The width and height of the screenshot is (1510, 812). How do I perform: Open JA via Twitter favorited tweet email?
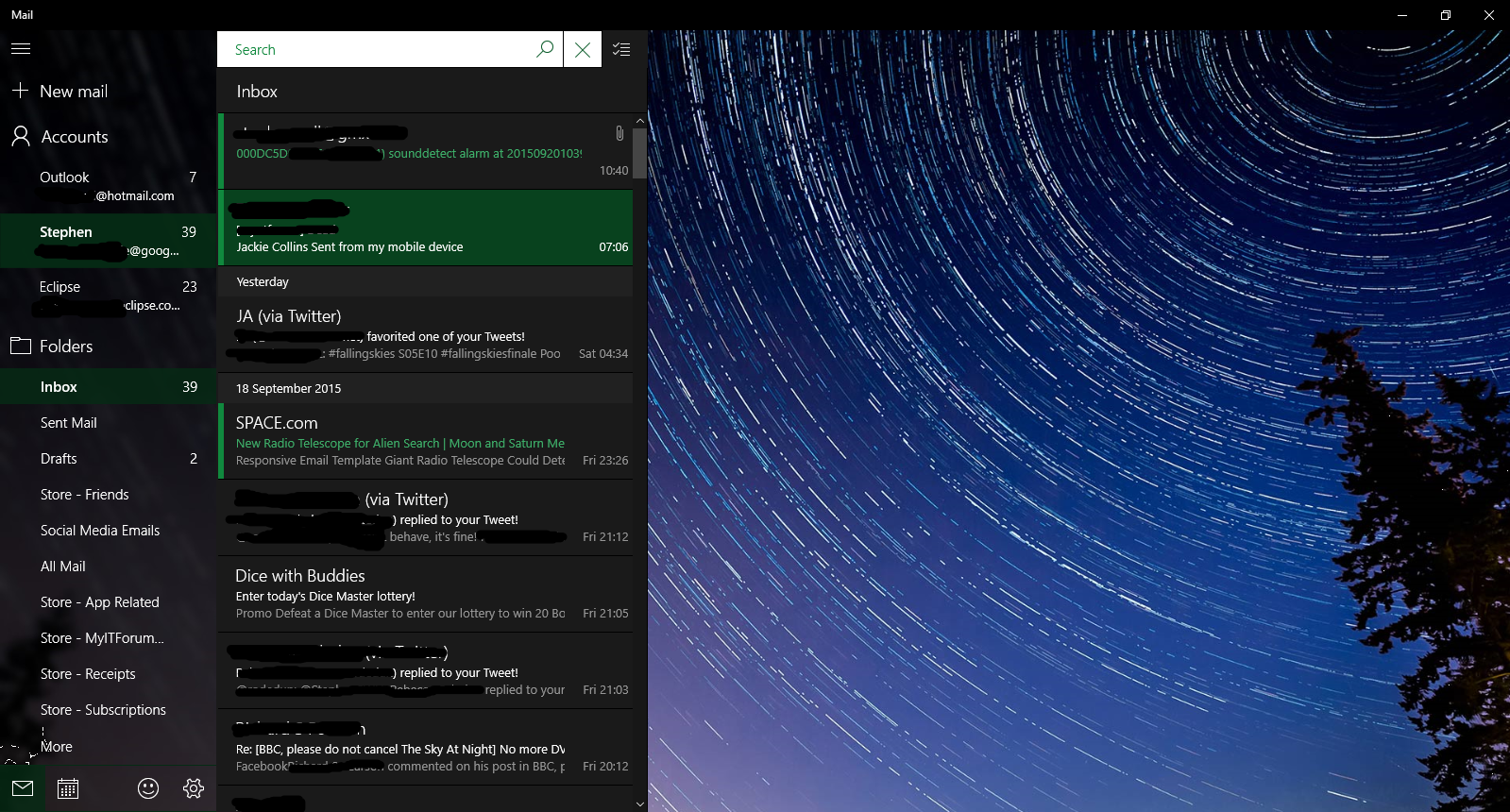425,334
